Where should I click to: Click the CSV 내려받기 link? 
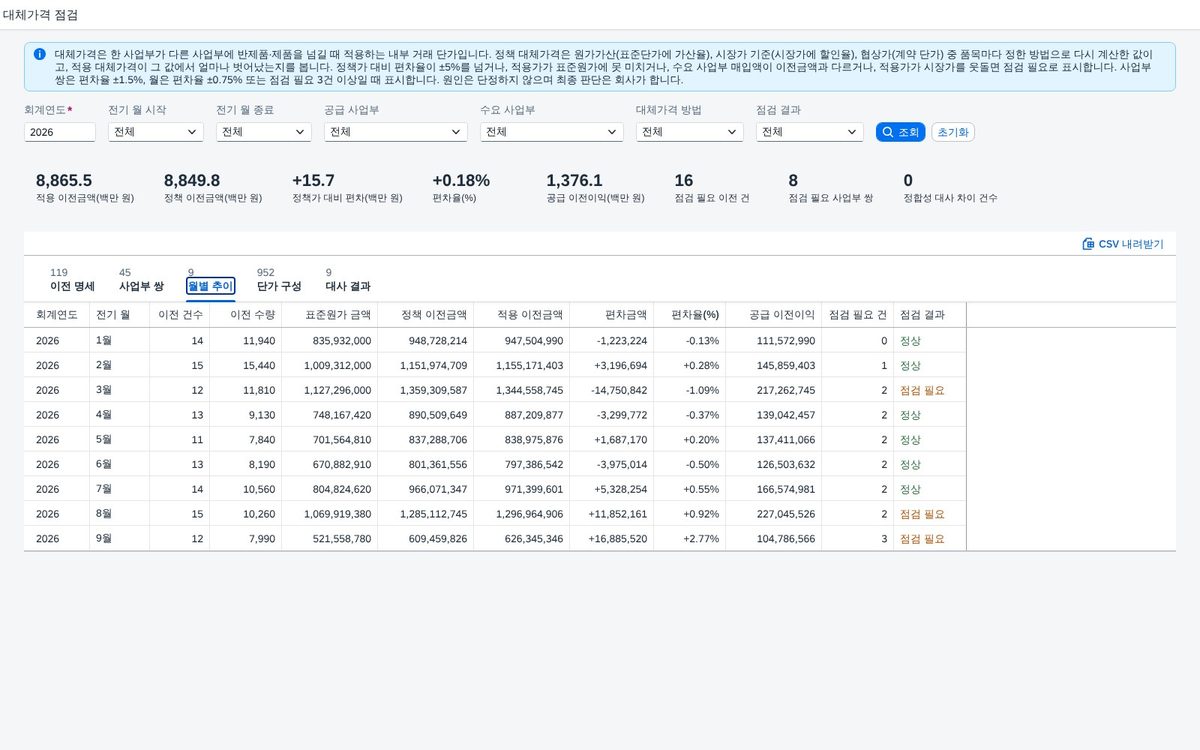[x=1123, y=244]
